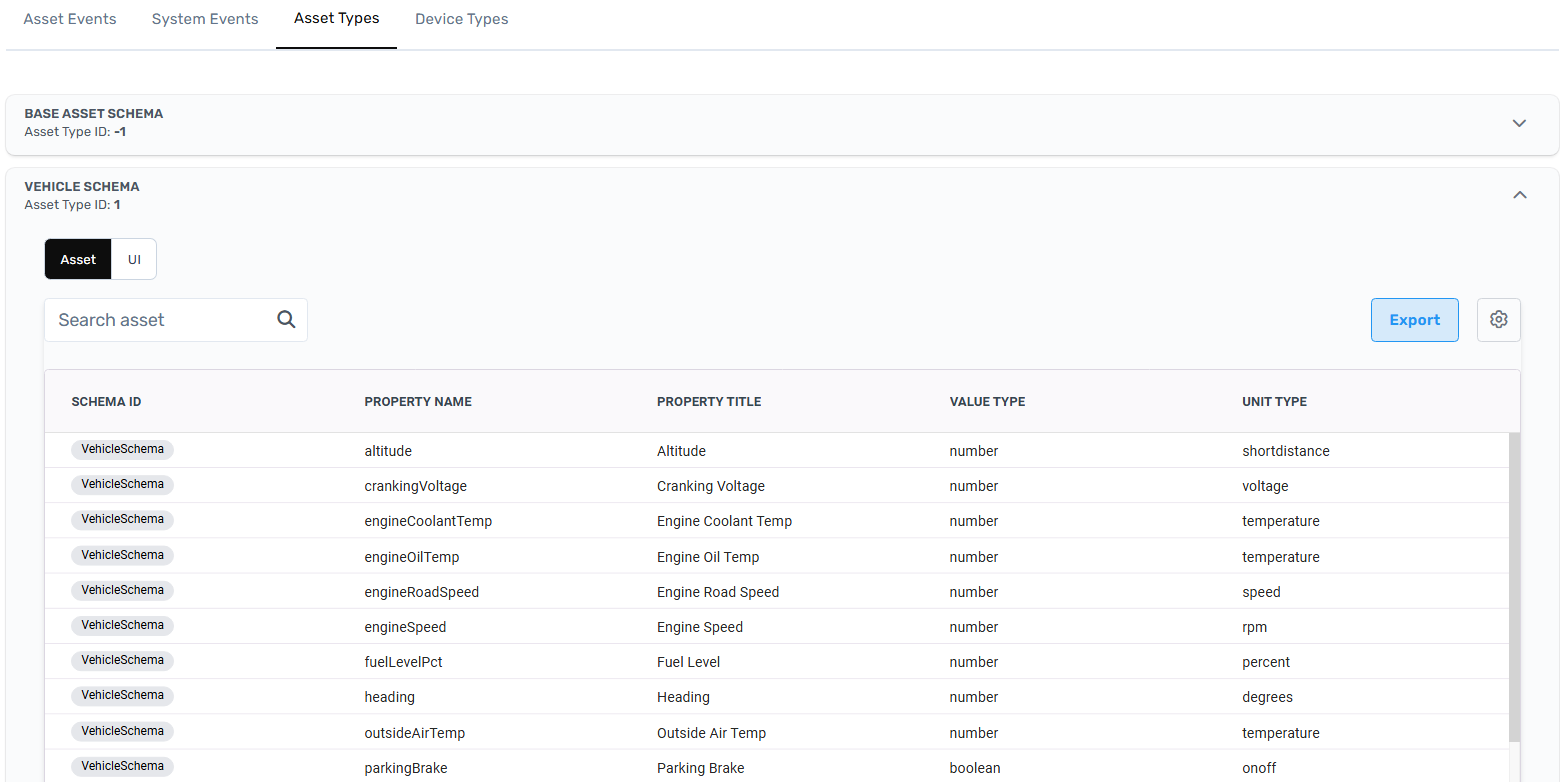Click the Fuel Level title cell
The height and width of the screenshot is (782, 1560).
click(x=688, y=662)
